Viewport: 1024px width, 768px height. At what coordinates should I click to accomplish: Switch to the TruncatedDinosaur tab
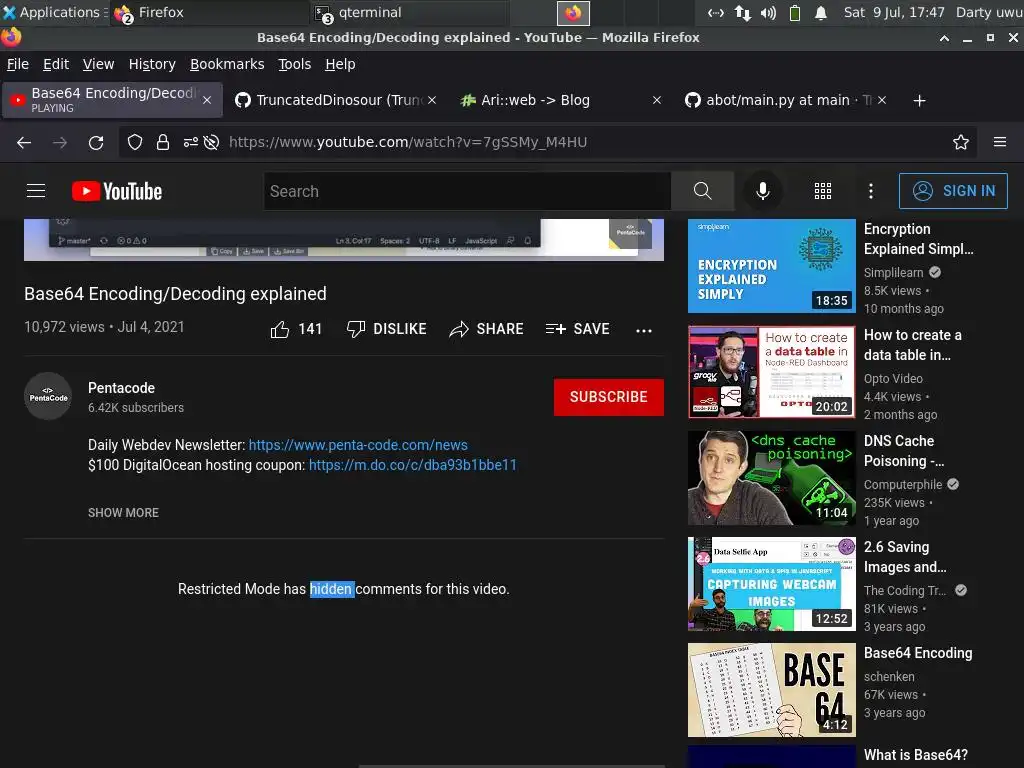(x=336, y=100)
